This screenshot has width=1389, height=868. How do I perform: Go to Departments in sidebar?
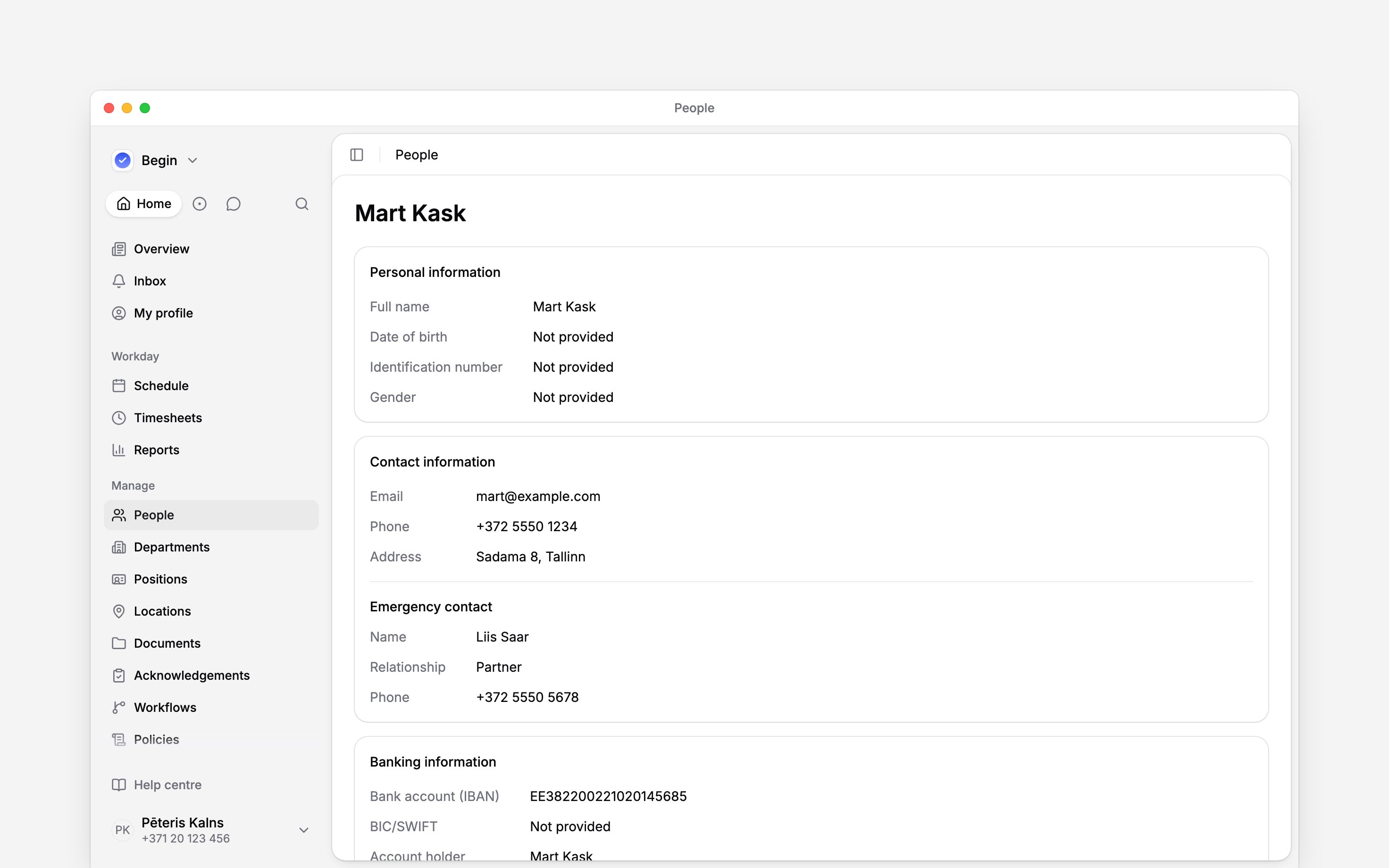coord(211,547)
